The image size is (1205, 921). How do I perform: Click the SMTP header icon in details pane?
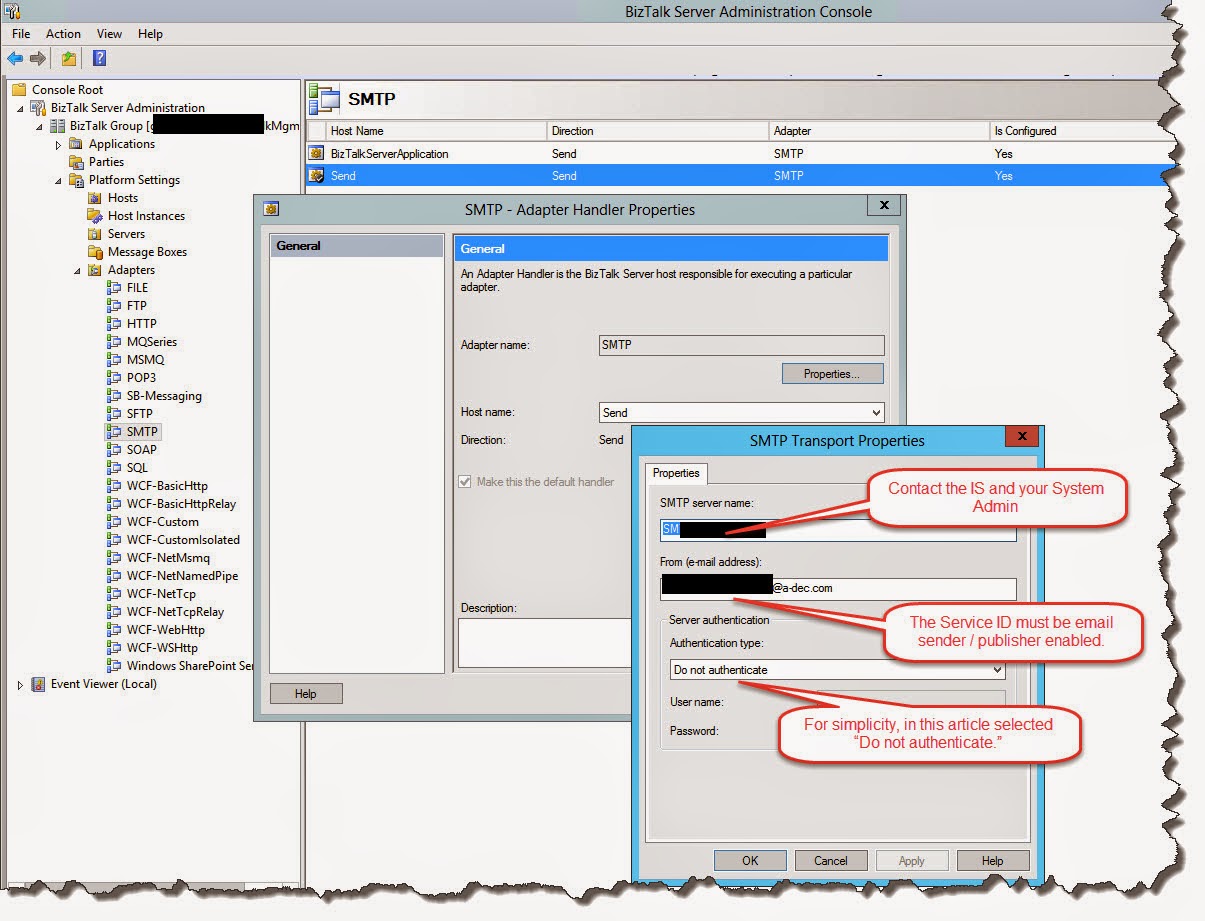324,99
